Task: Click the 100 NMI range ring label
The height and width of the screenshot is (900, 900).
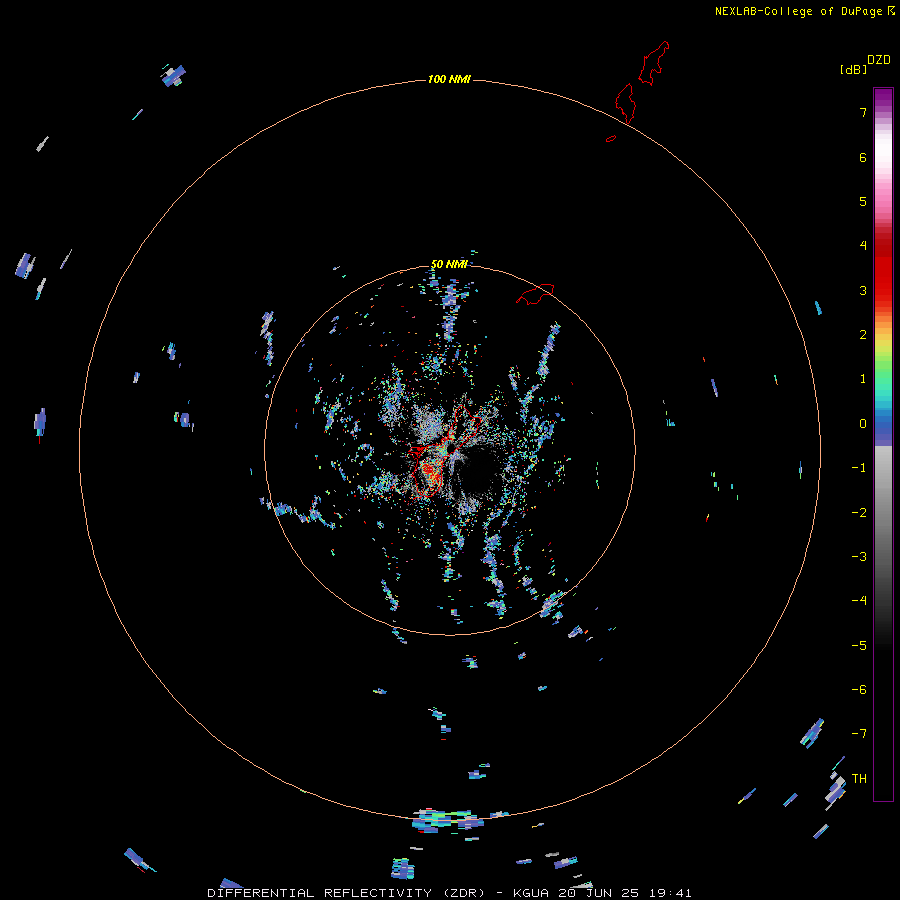Action: [449, 79]
